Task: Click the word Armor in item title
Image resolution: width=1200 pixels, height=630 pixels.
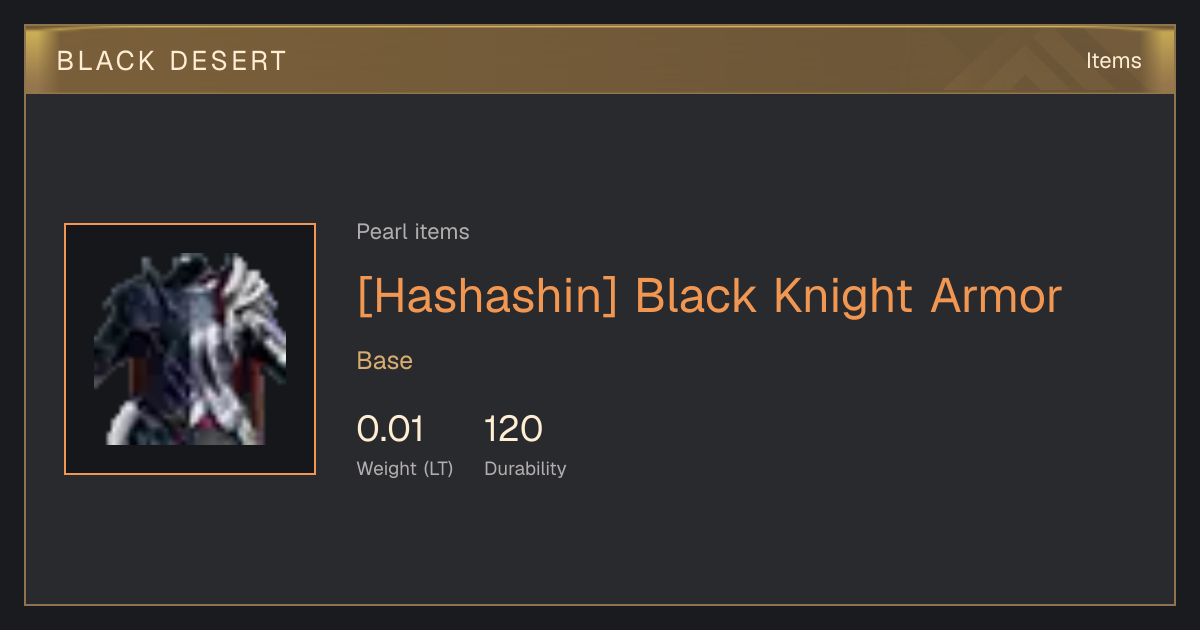Action: (x=996, y=297)
